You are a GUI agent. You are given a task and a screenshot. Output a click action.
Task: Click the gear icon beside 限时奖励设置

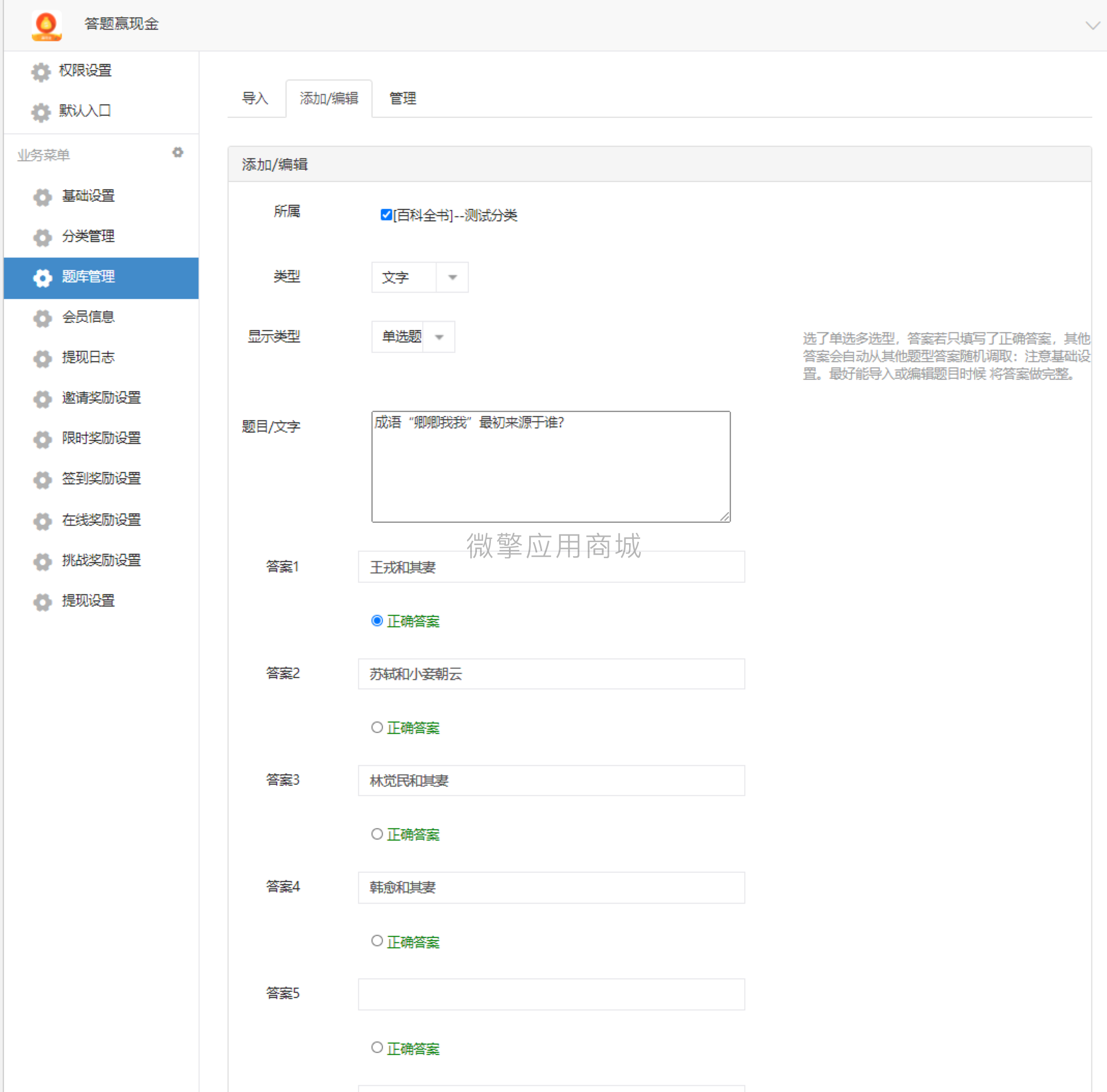42,440
